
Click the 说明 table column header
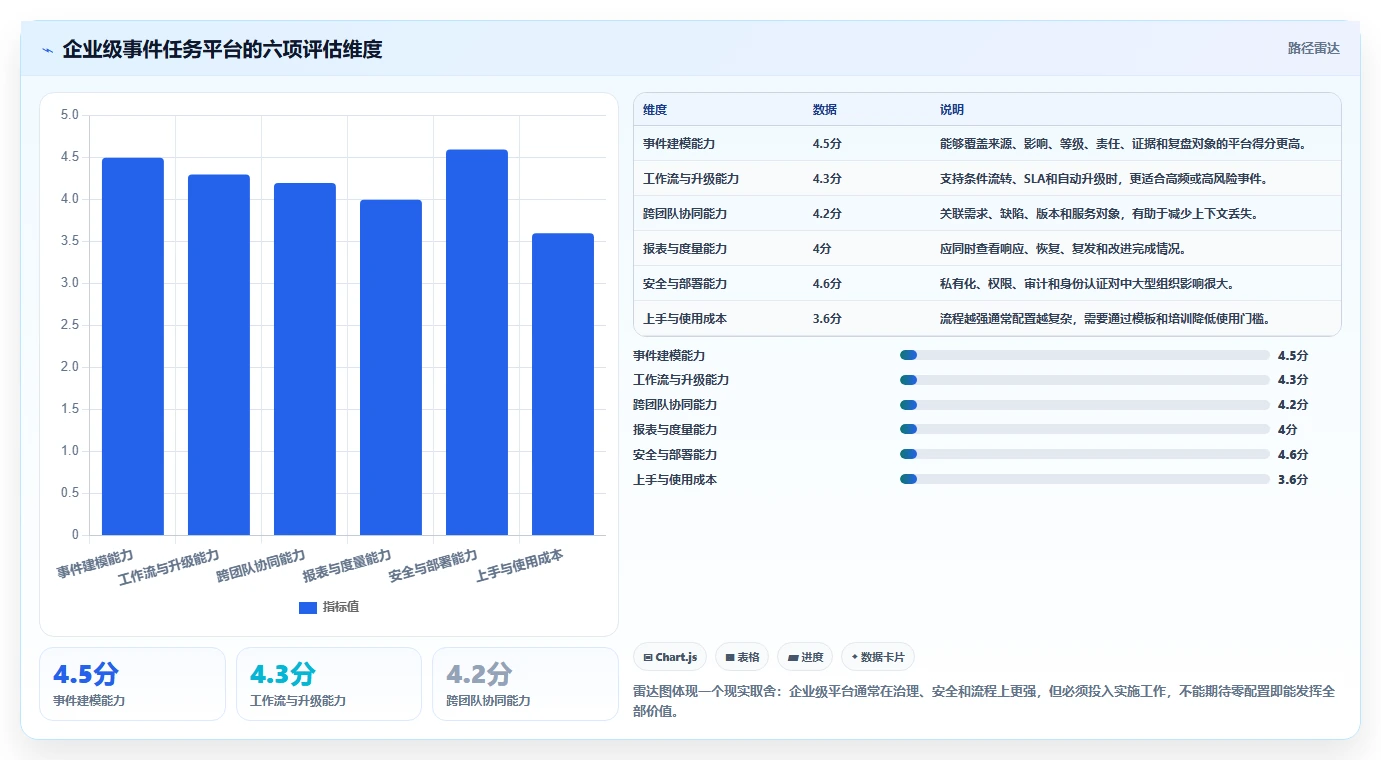pyautogui.click(x=952, y=109)
